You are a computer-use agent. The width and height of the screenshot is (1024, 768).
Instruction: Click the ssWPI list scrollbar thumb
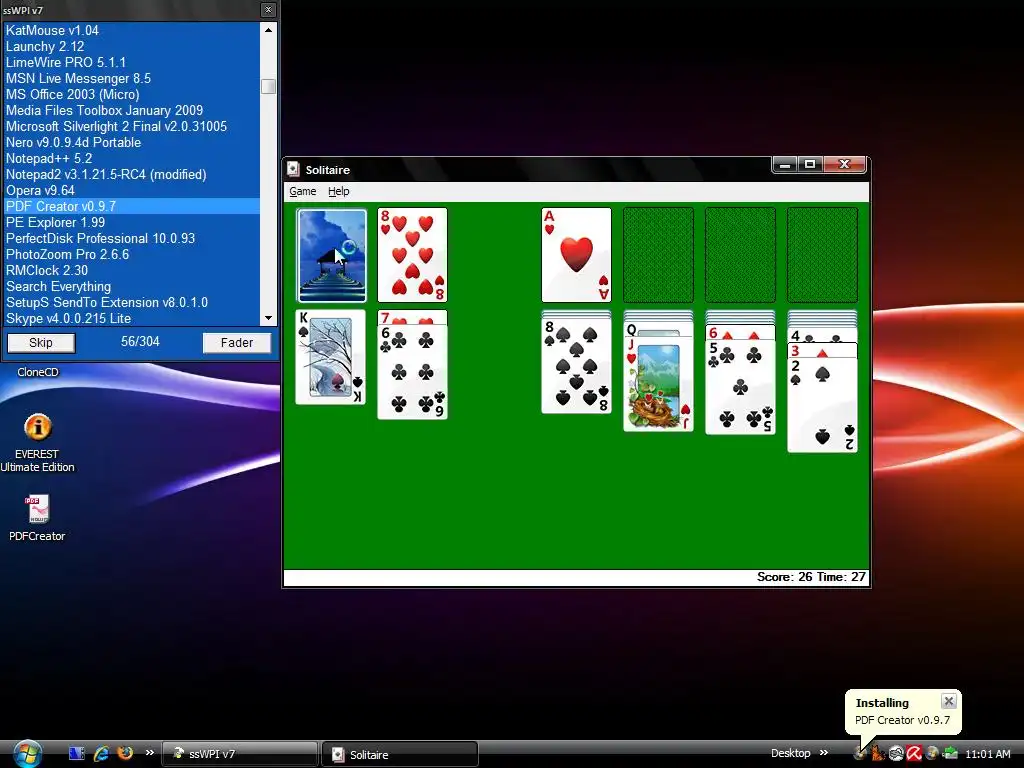coord(268,86)
